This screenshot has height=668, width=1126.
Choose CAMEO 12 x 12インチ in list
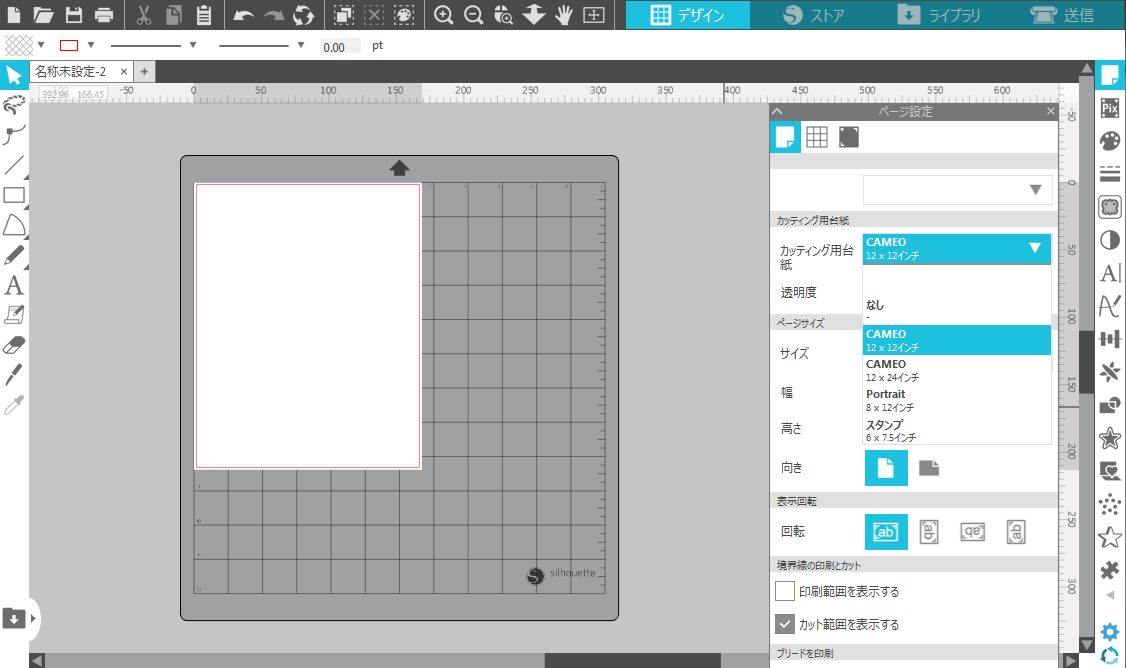(x=957, y=340)
